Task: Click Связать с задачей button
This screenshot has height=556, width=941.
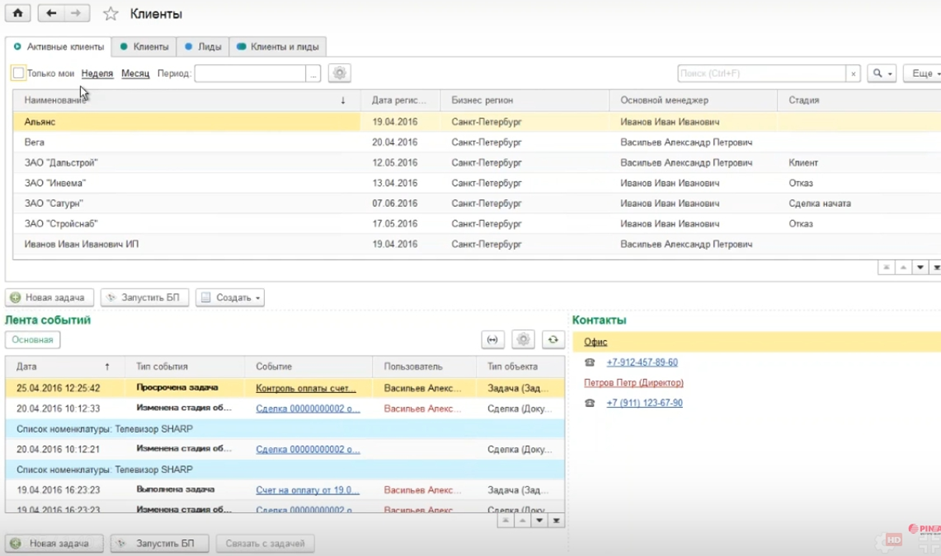Action: [265, 543]
